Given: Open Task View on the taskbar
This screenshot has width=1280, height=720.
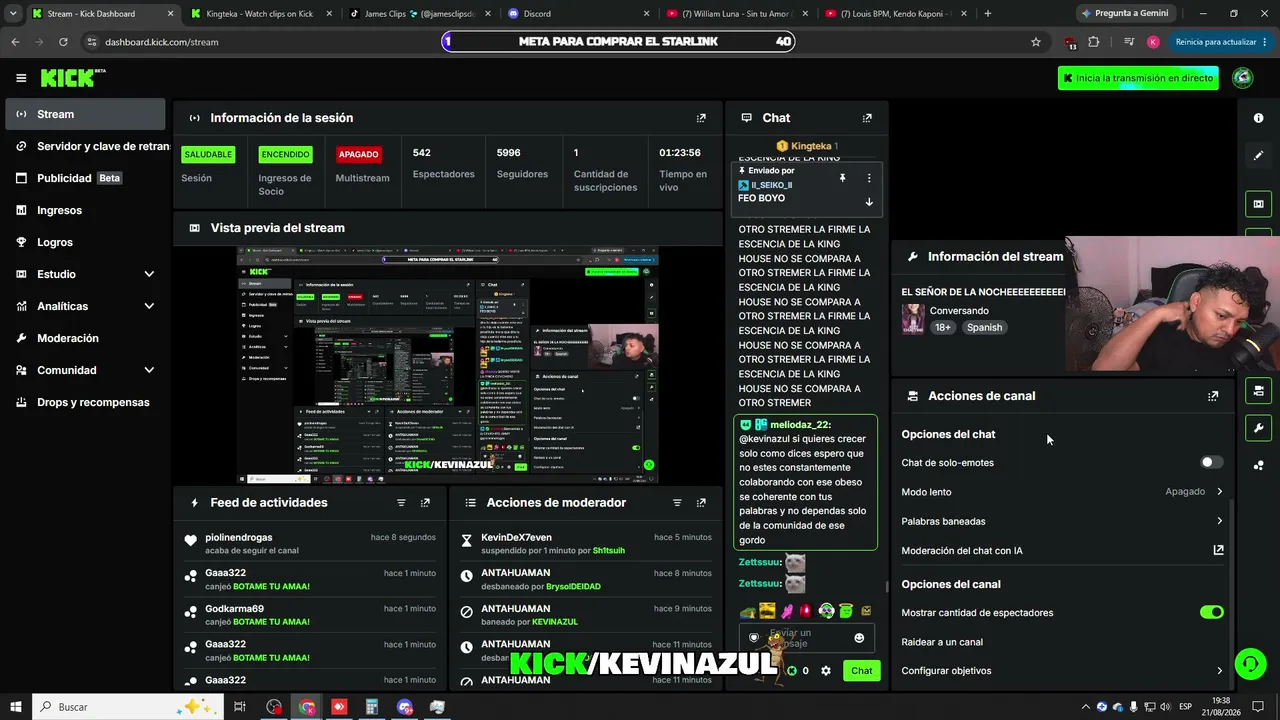Looking at the screenshot, I should click(240, 707).
